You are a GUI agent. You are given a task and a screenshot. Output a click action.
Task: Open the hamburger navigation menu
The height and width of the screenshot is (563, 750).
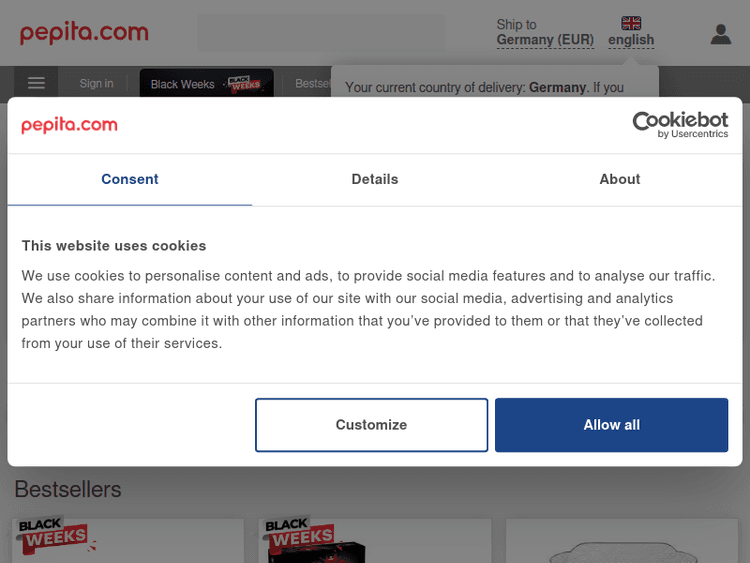coord(36,84)
